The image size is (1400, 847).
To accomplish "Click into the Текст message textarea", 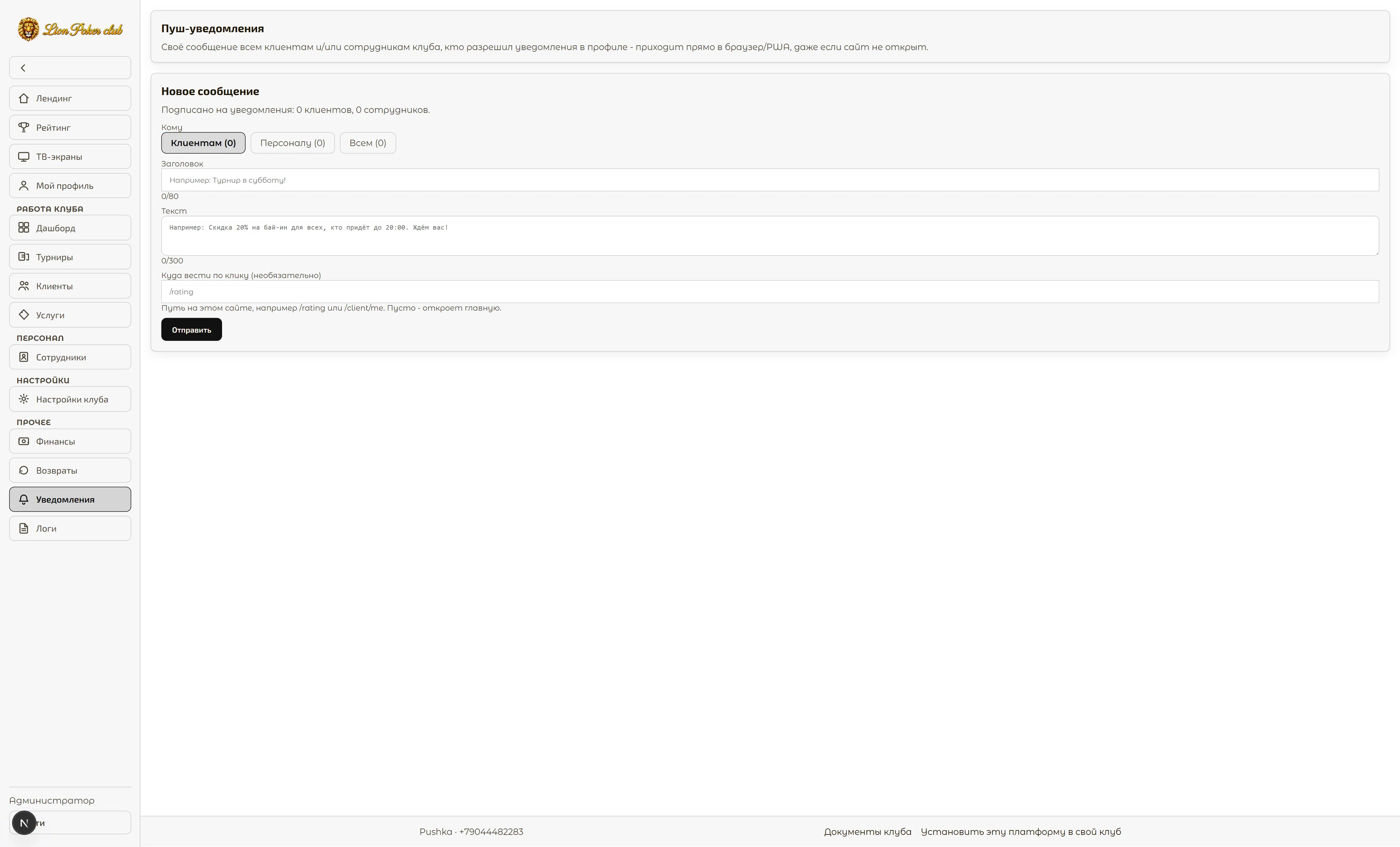I will pyautogui.click(x=770, y=236).
